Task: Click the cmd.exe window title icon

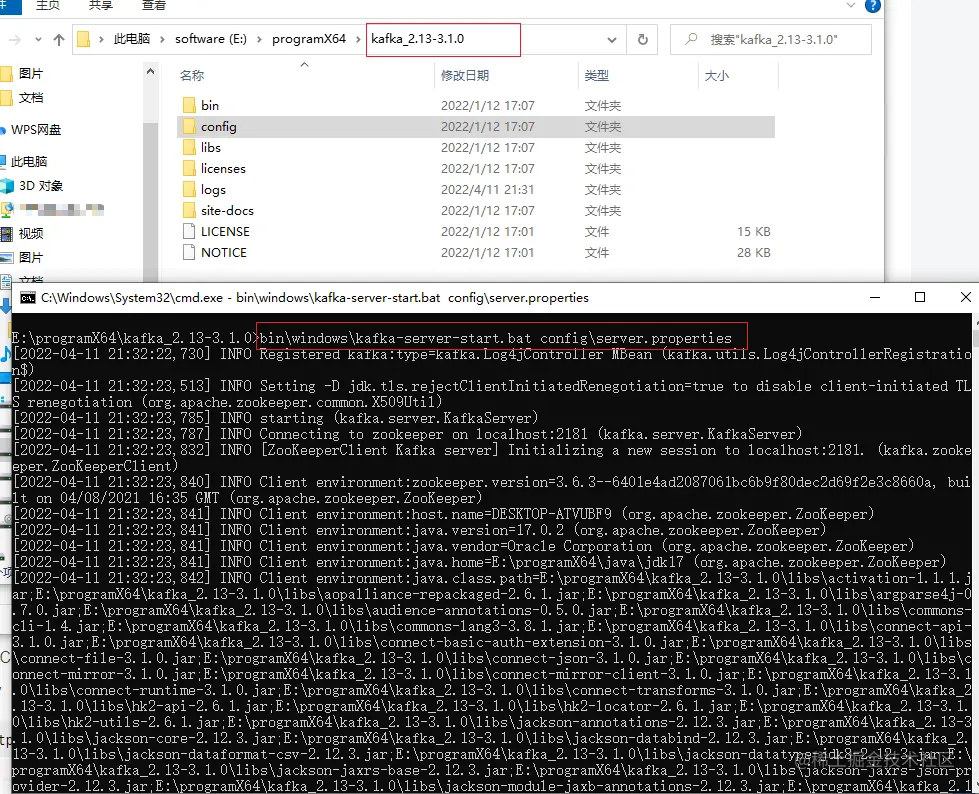Action: 27,298
